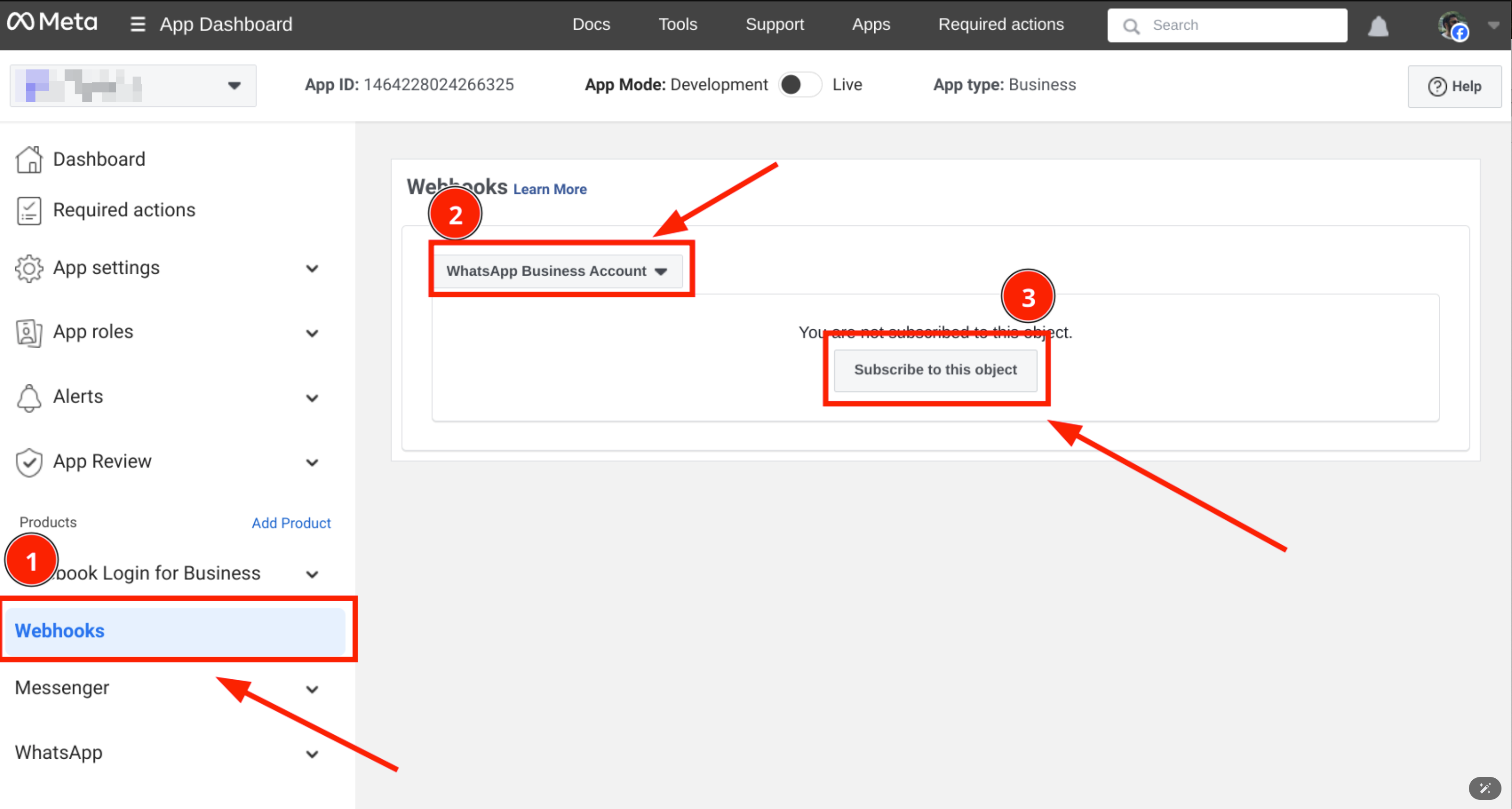Expand the Messenger product section

coord(312,689)
